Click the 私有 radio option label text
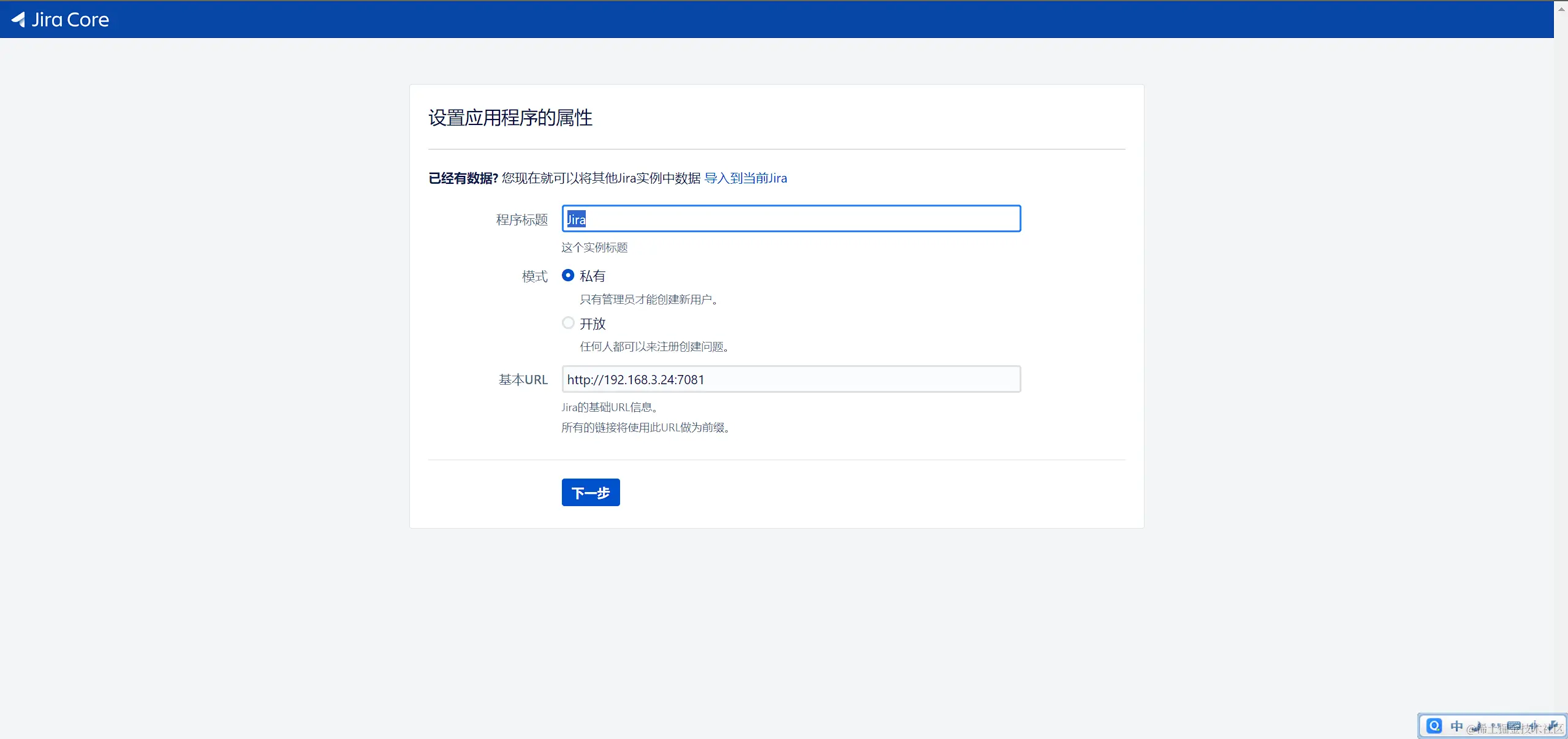 point(593,276)
